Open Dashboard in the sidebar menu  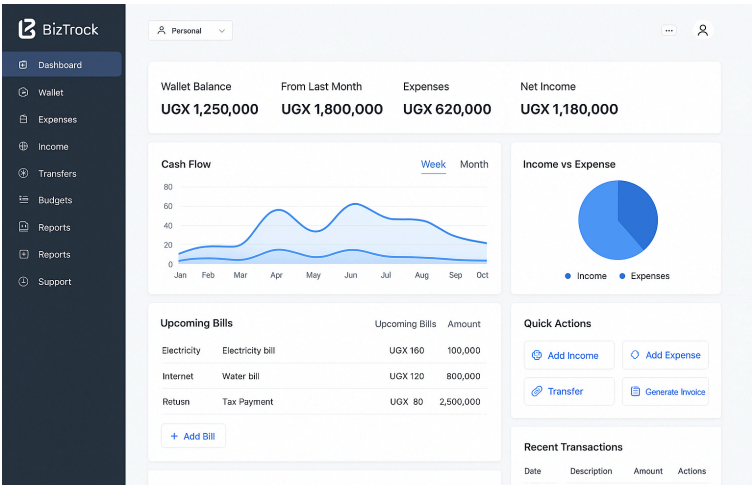tap(61, 65)
